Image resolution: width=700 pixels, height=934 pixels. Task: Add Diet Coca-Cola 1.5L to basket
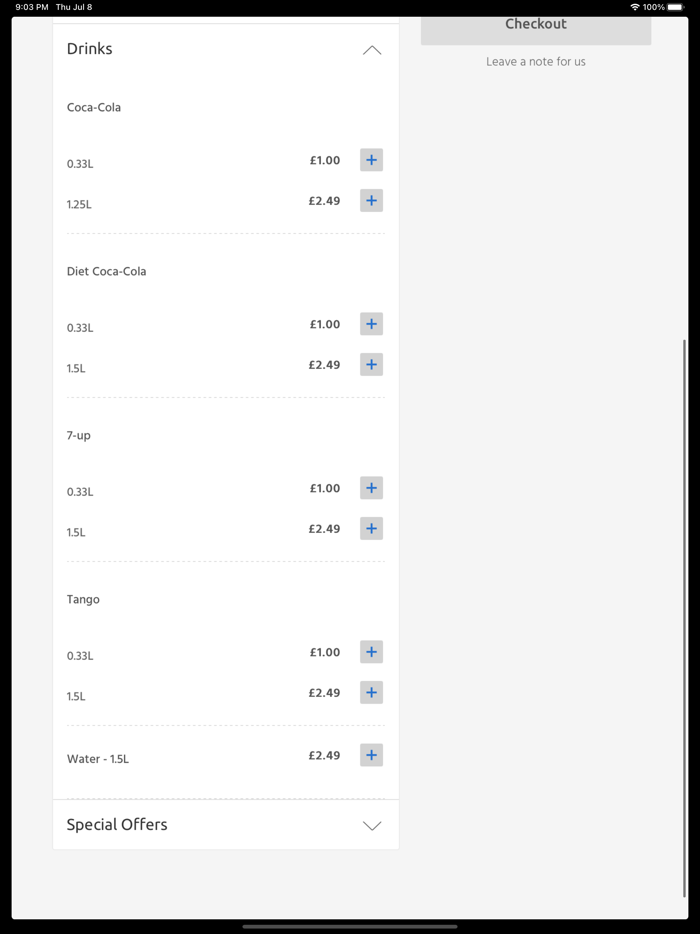coord(371,365)
